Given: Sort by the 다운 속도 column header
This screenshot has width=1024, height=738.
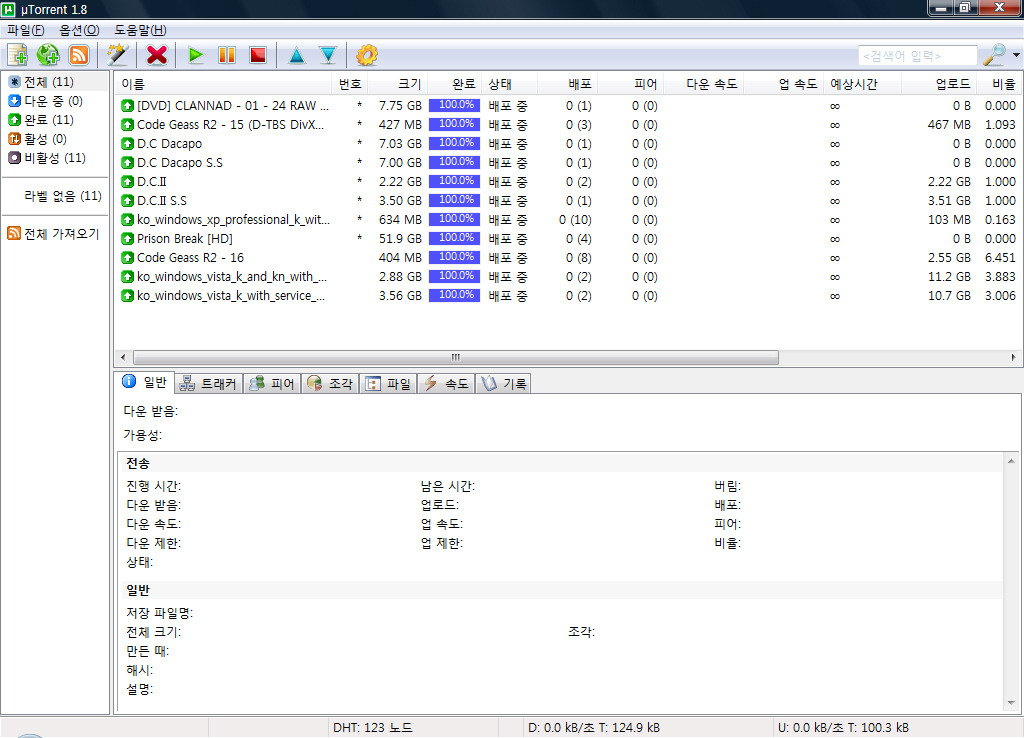Looking at the screenshot, I should click(x=704, y=84).
